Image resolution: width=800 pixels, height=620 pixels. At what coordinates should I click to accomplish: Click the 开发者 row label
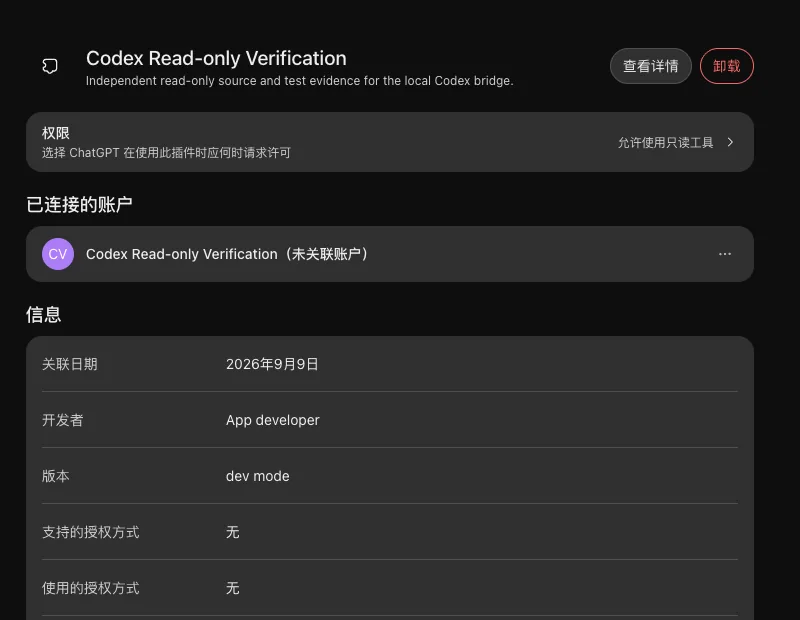(x=62, y=420)
